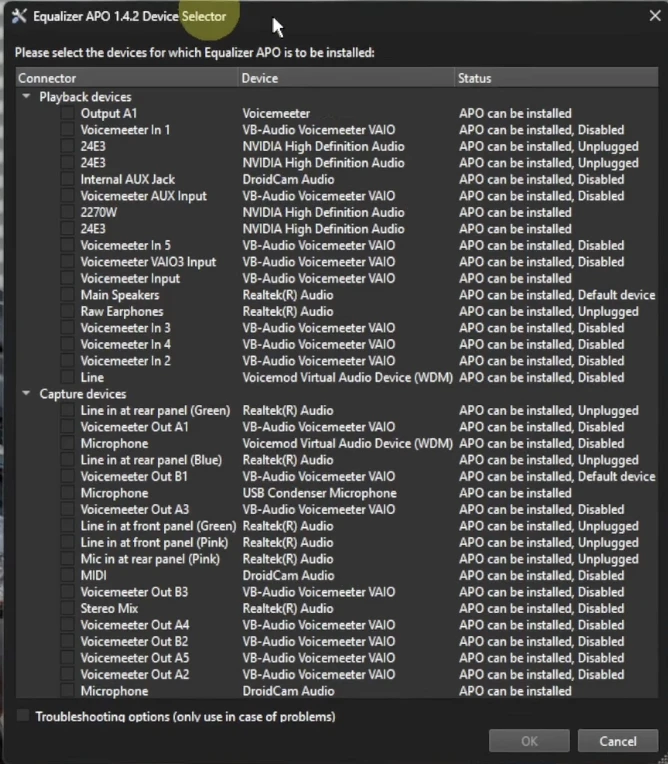Check the Output A1 Voicemeeter checkbox
The image size is (668, 764).
[x=67, y=113]
